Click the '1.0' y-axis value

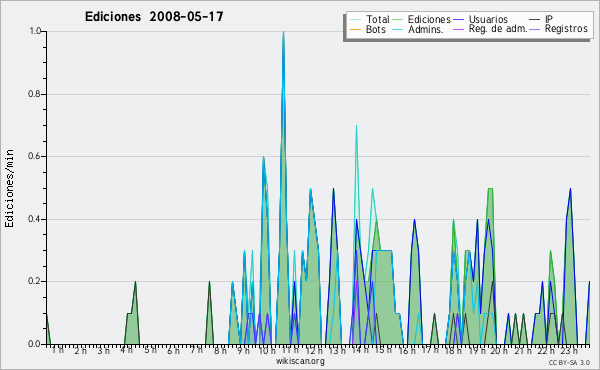[35, 31]
